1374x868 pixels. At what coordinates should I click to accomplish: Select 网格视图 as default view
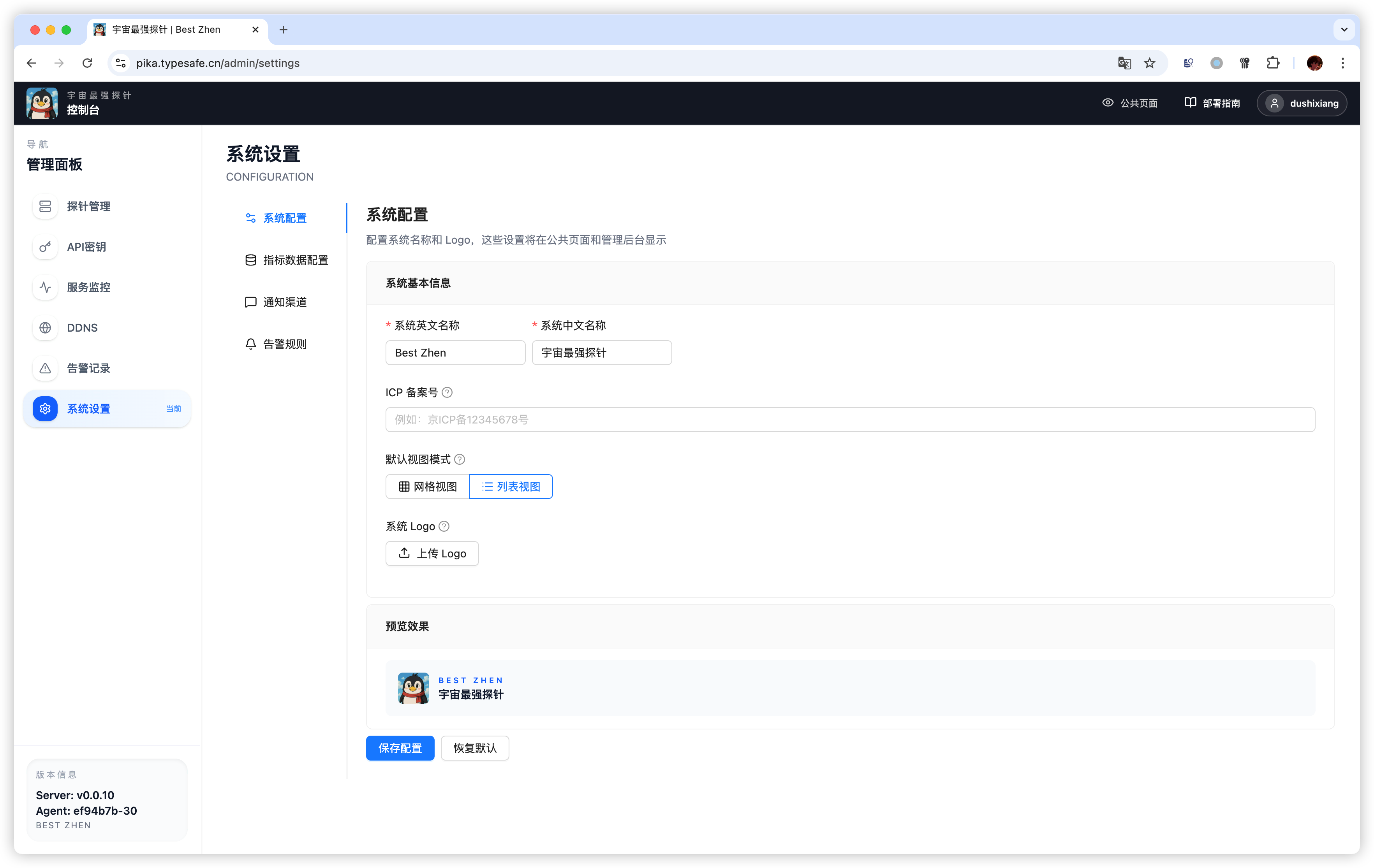click(x=427, y=487)
